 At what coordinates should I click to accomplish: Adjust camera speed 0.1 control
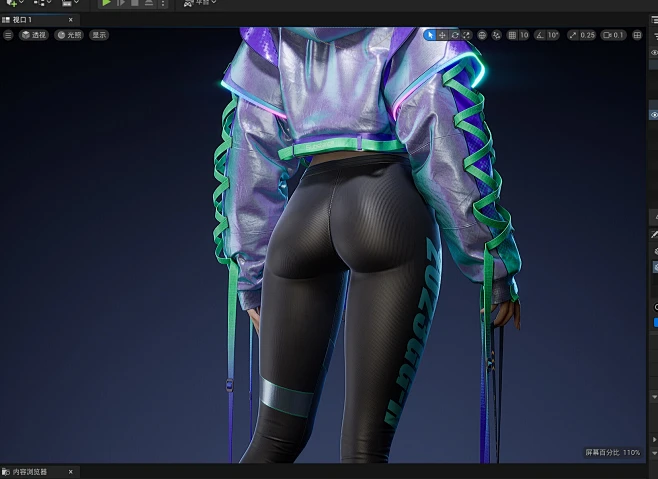(613, 35)
